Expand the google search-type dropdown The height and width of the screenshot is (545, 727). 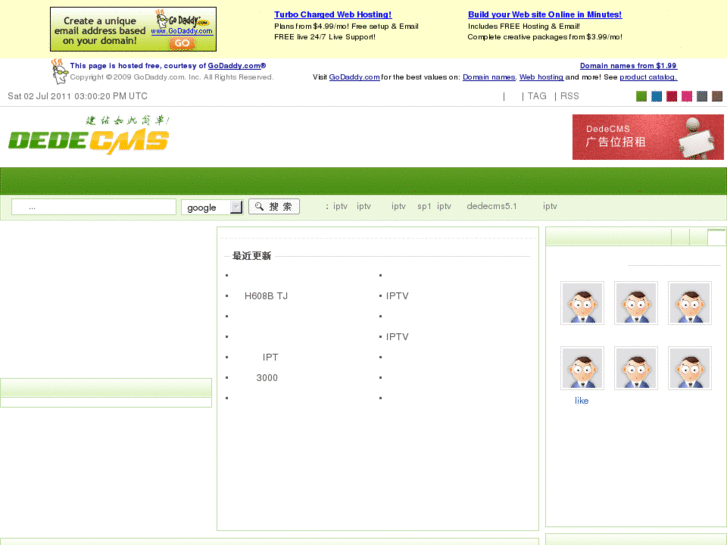[212, 207]
